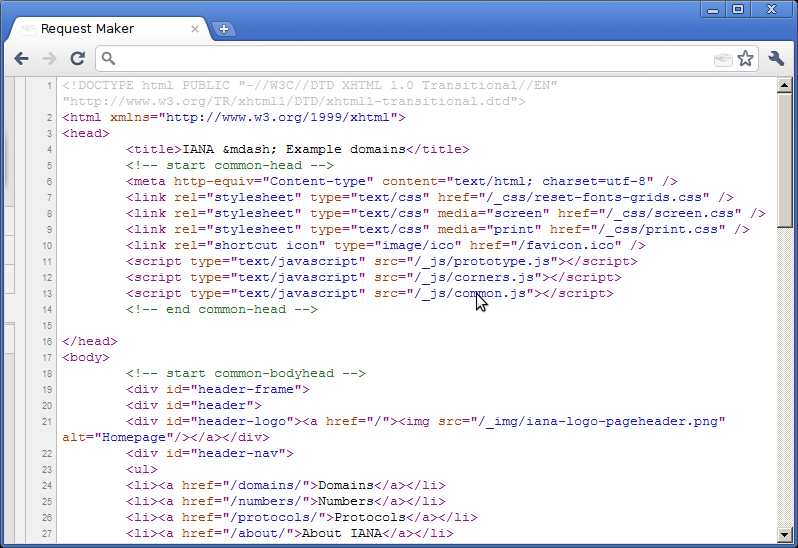Click the 'Numbers' list item text
The height and width of the screenshot is (548, 798).
346,501
